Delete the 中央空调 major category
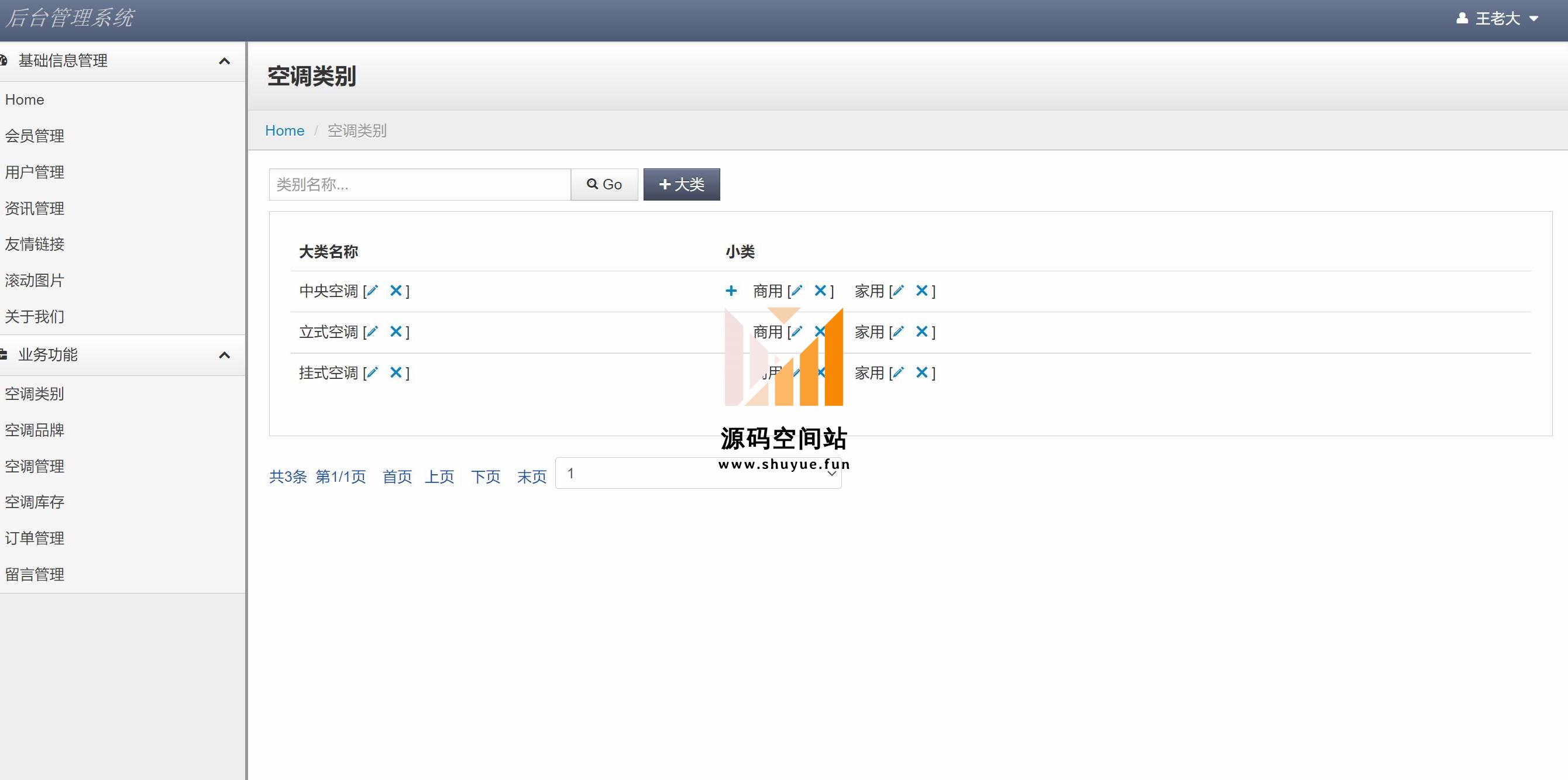The width and height of the screenshot is (1568, 780). click(396, 291)
